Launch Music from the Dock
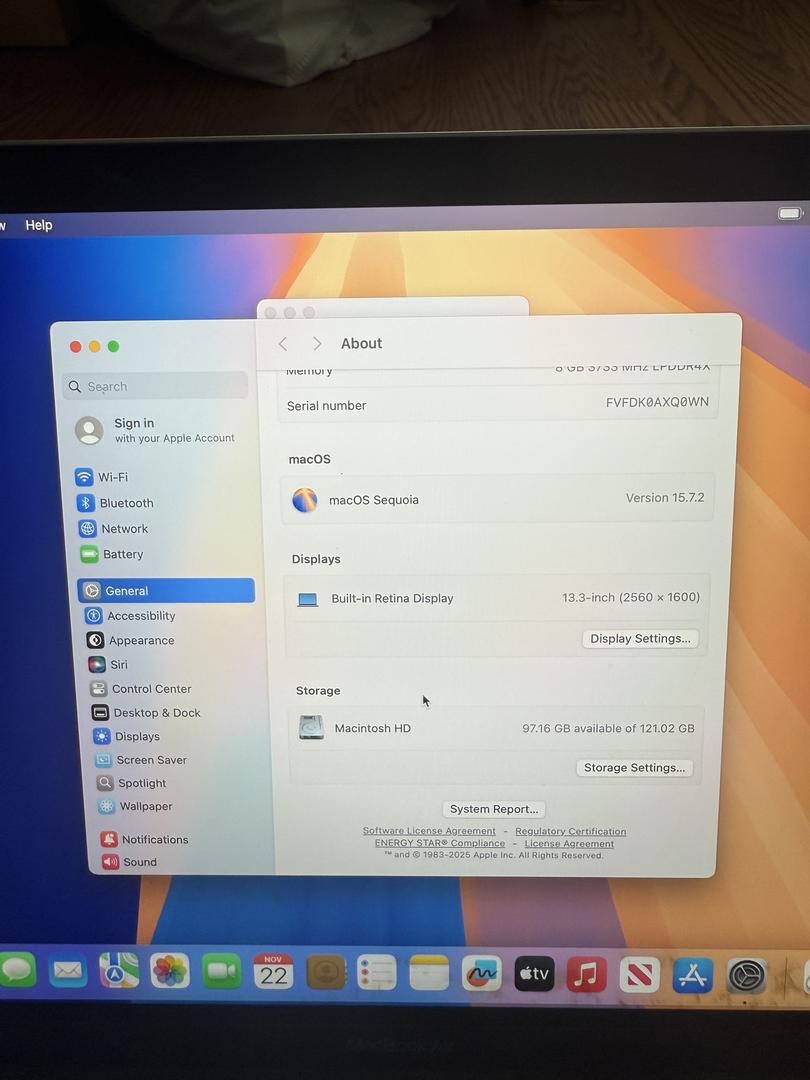The image size is (810, 1080). point(586,973)
